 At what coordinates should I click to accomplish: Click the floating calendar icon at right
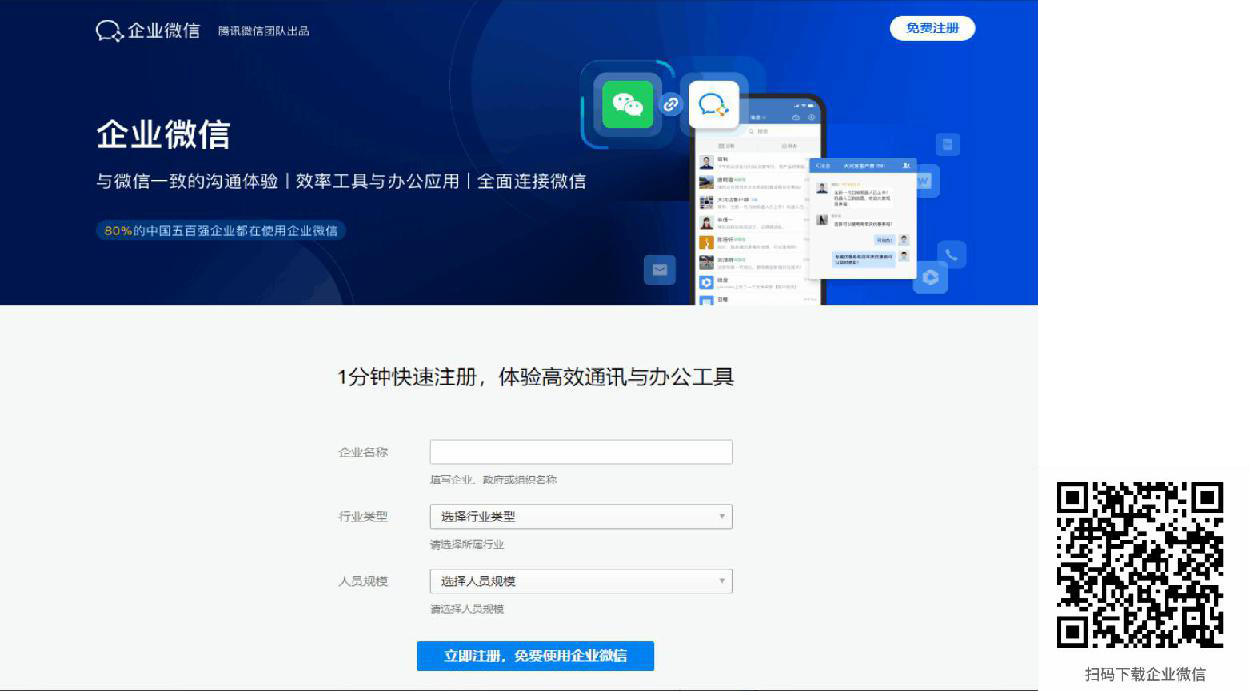pyautogui.click(x=947, y=145)
